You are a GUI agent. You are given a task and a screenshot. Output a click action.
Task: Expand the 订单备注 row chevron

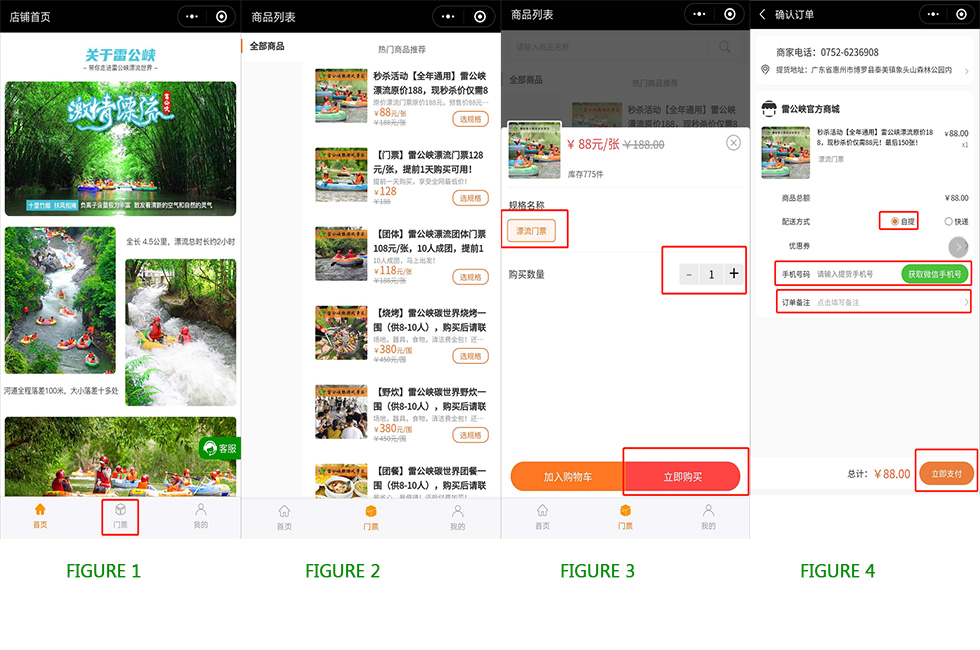click(x=966, y=302)
